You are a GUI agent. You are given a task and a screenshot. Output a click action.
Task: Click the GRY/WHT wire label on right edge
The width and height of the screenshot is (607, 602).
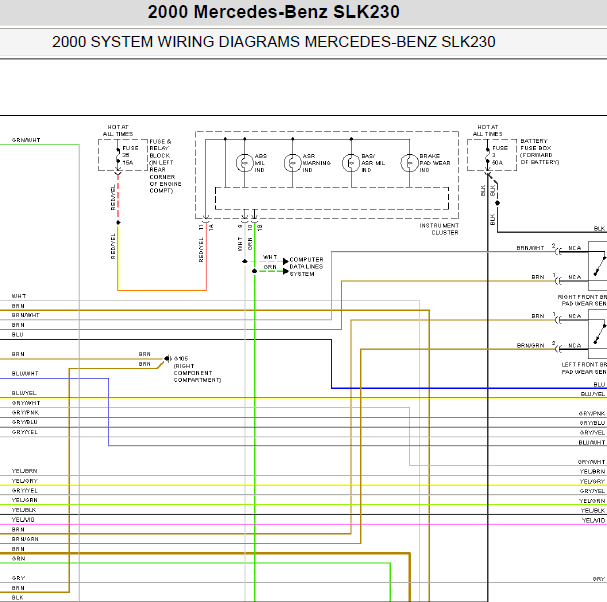coord(591,462)
